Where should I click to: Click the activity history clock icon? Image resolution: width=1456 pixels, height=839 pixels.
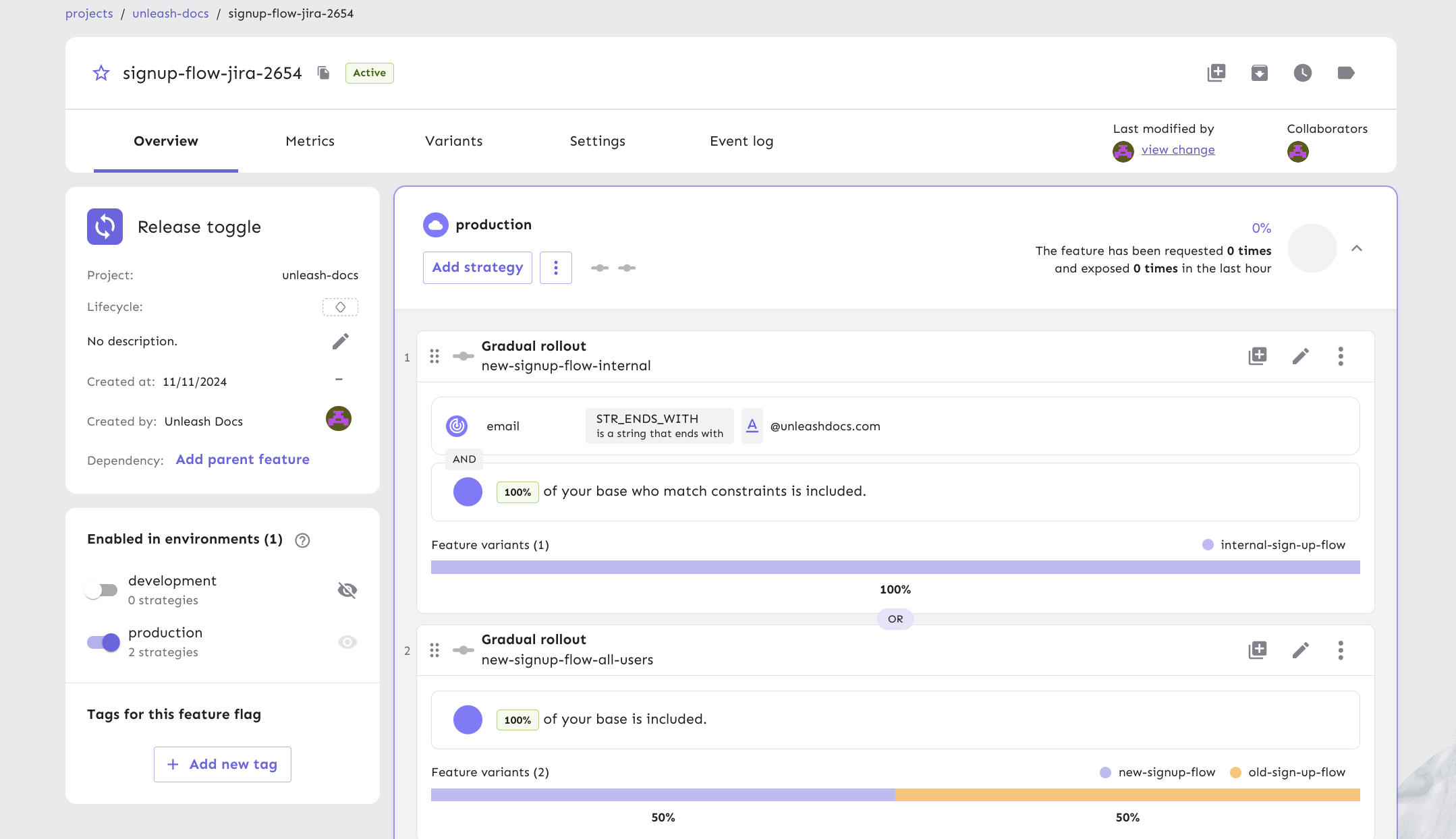(1302, 73)
